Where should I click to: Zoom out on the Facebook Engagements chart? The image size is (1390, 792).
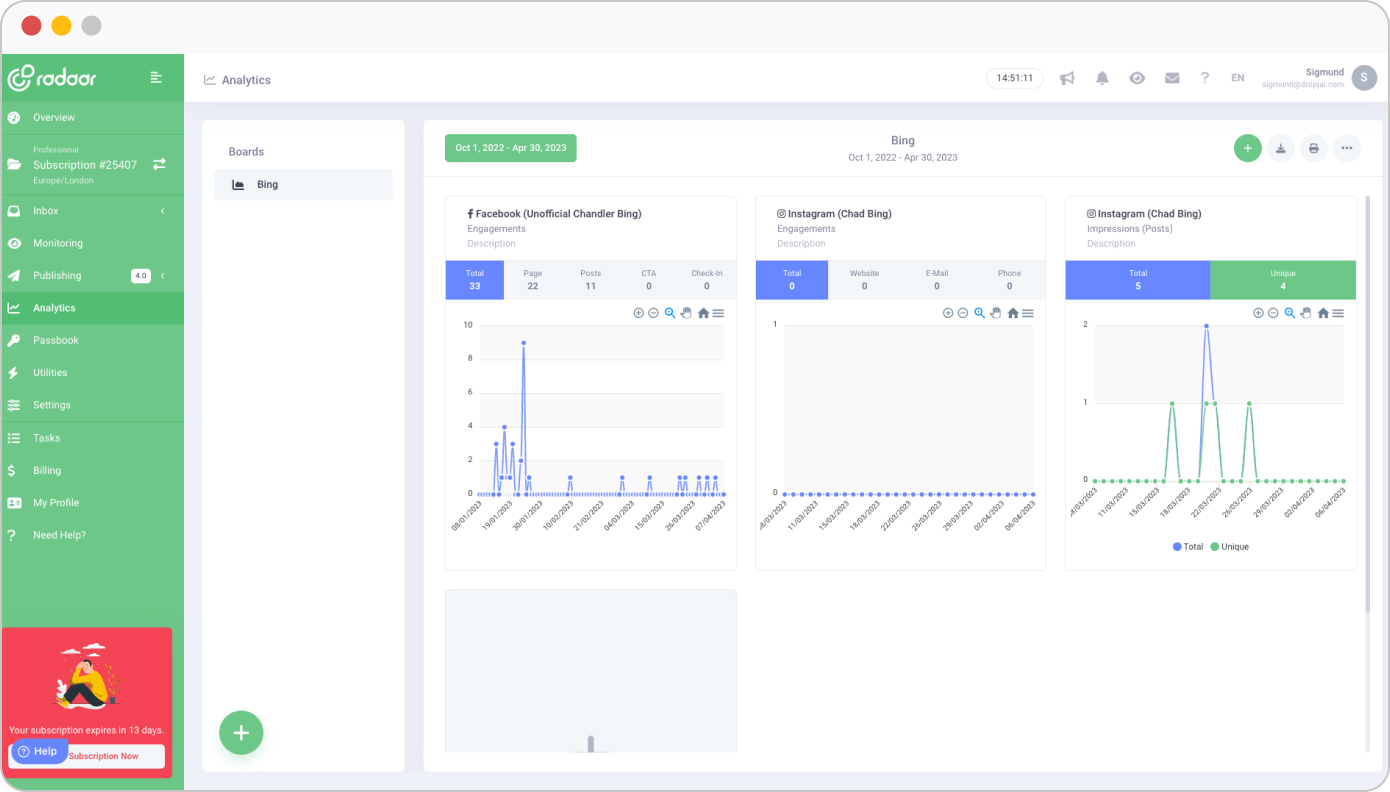[653, 313]
